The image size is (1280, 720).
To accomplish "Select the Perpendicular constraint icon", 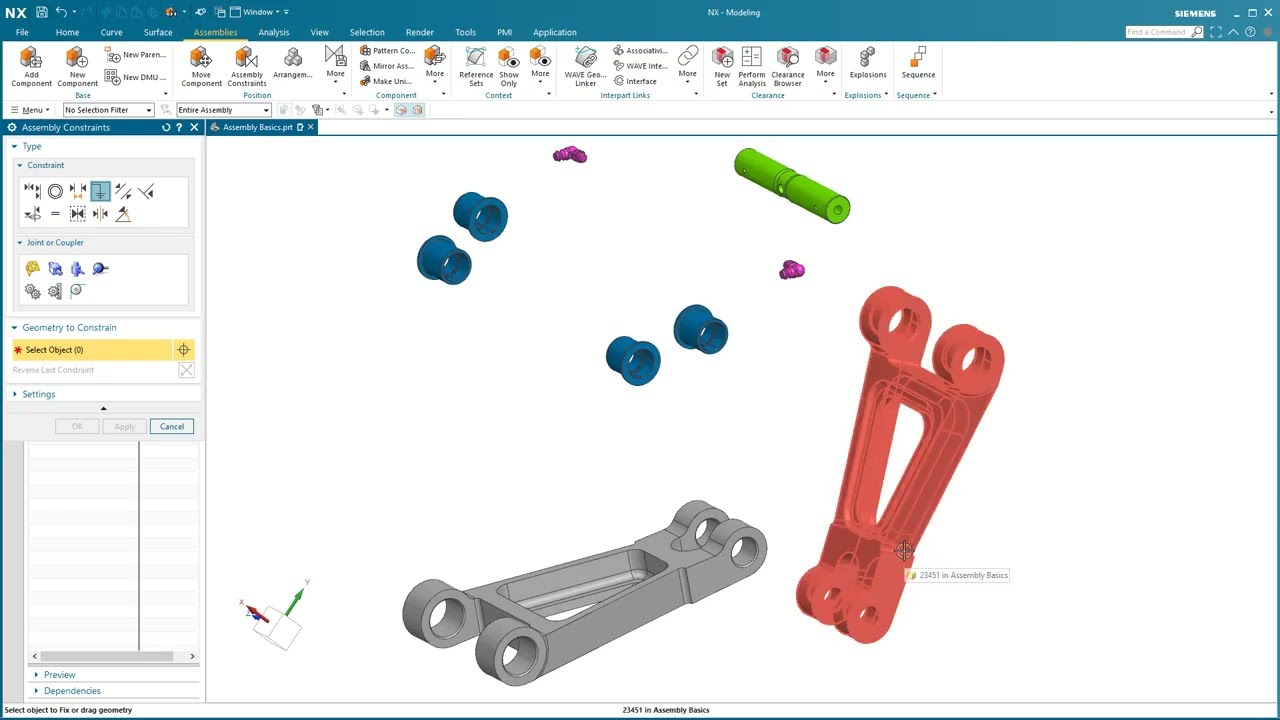I will pyautogui.click(x=146, y=191).
